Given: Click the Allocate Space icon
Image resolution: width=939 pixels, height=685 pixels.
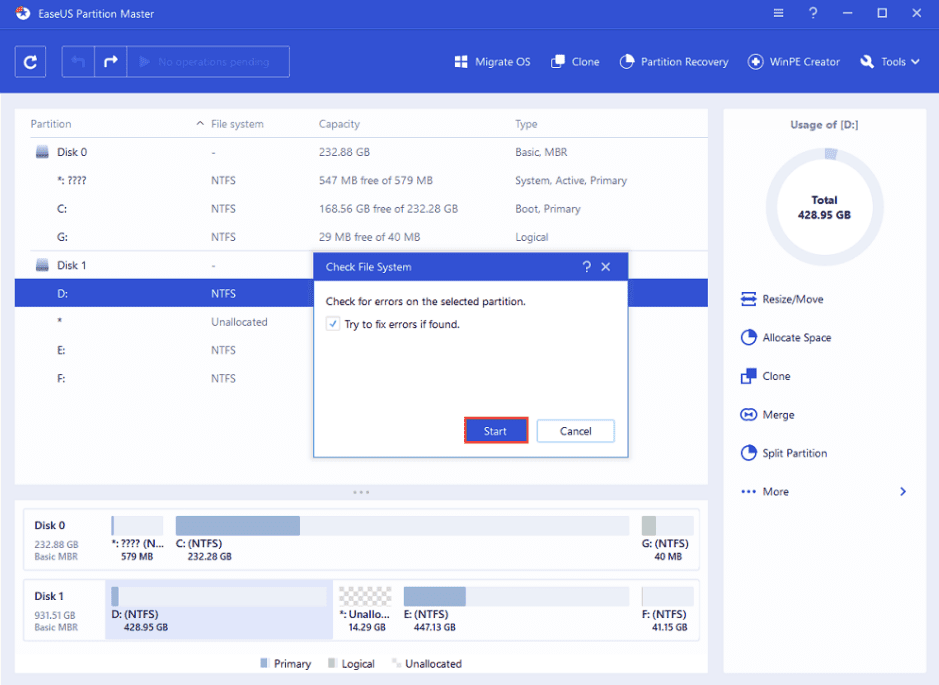Looking at the screenshot, I should 749,338.
